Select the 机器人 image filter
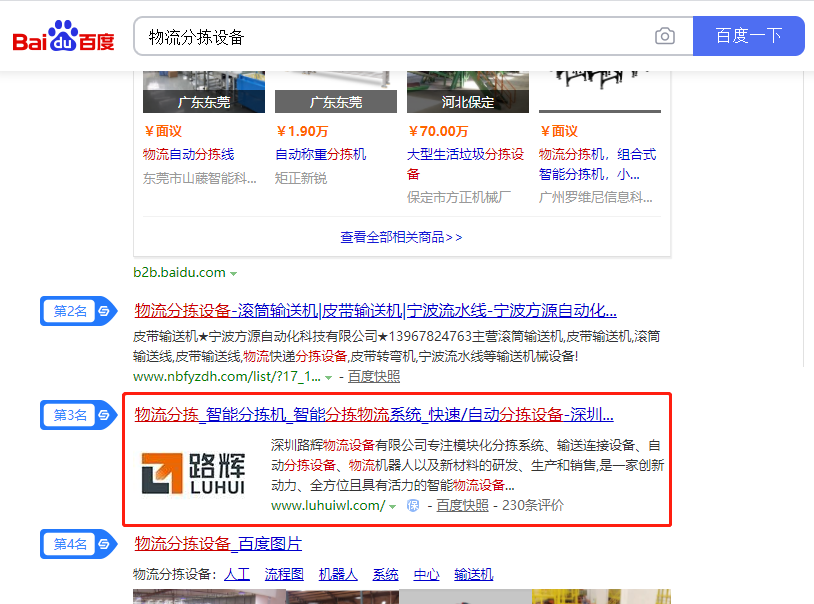Image resolution: width=814 pixels, height=604 pixels. 338,574
